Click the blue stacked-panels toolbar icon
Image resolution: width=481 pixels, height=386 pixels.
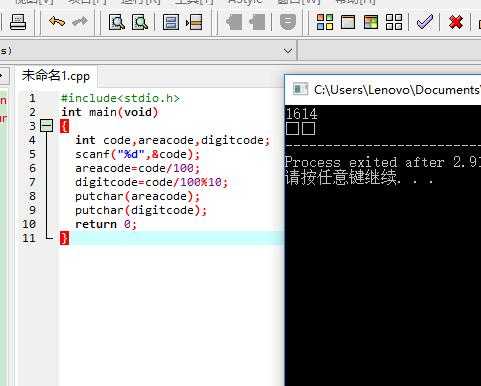tap(171, 22)
